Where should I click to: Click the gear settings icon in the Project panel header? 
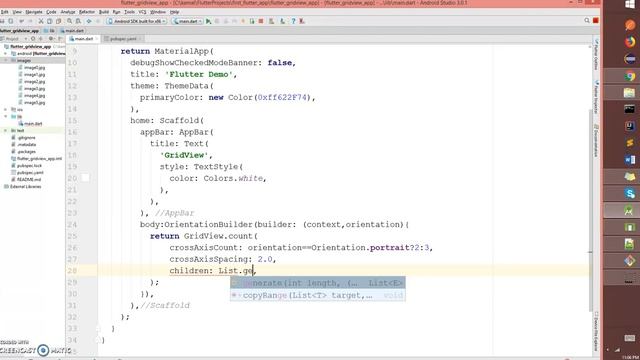51,39
